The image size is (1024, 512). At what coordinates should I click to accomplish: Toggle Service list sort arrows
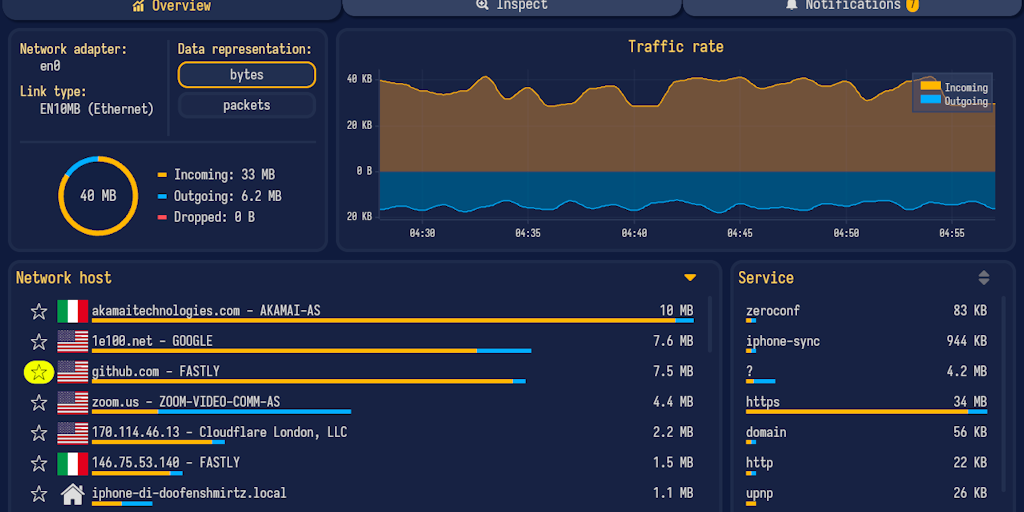tap(984, 278)
